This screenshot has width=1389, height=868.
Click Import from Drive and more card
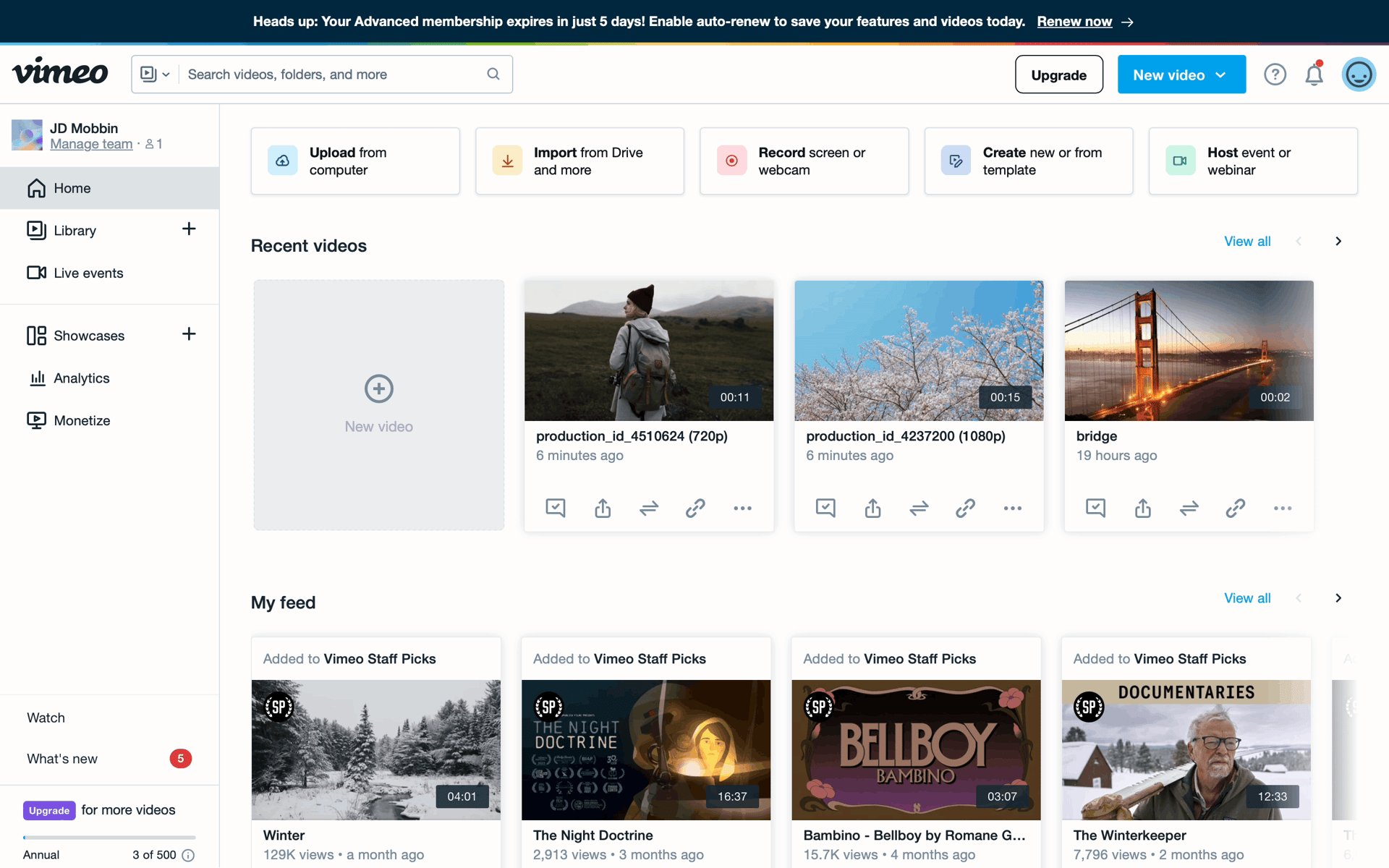point(579,161)
